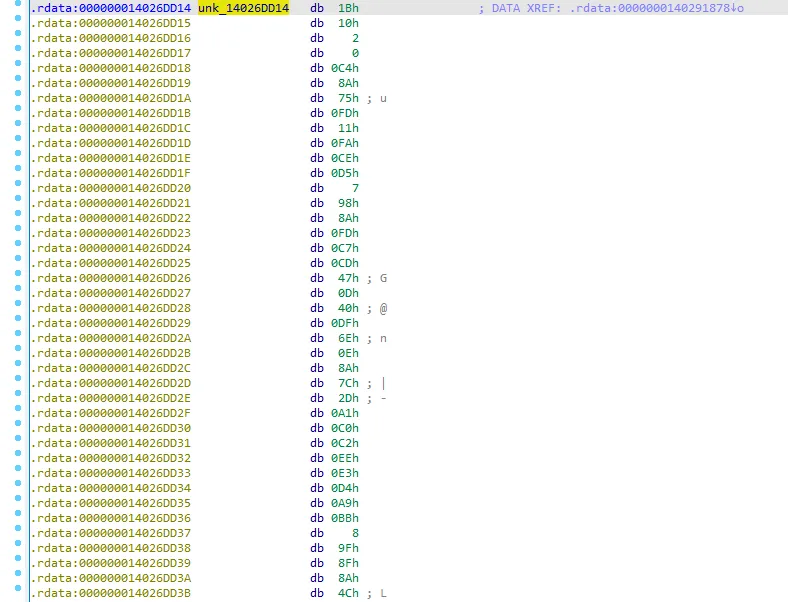
Task: Select the byte value 1Bh on the first line
Action: pos(349,8)
